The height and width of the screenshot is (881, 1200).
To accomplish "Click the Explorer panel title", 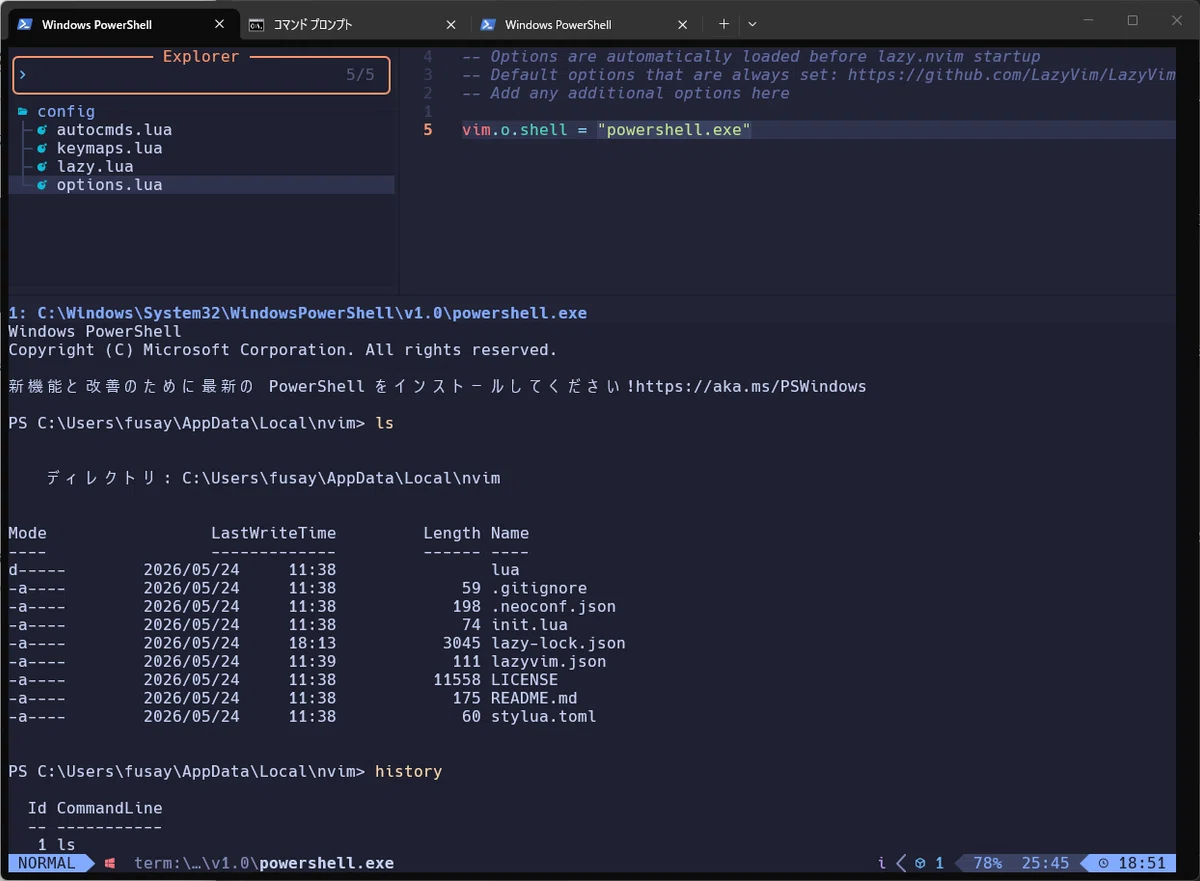I will pyautogui.click(x=201, y=57).
